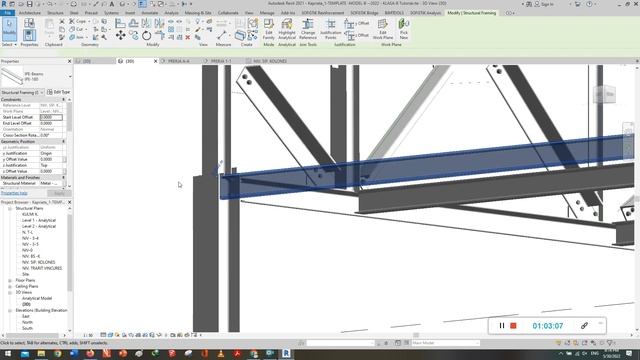Viewport: 640px width, 360px height.
Task: Click the Edit Family button
Action: click(x=269, y=29)
